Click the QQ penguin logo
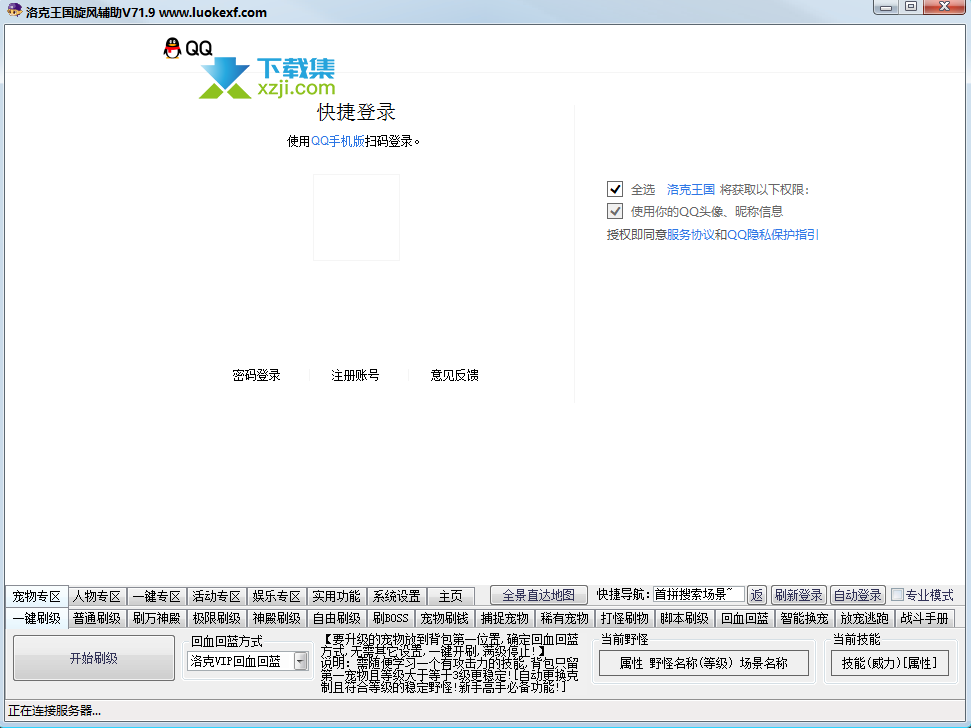The image size is (971, 728). pos(172,48)
